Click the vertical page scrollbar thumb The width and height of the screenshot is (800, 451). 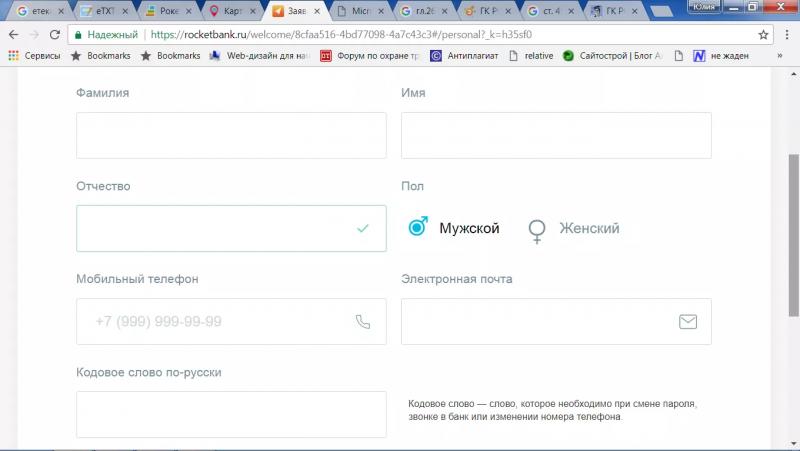793,235
